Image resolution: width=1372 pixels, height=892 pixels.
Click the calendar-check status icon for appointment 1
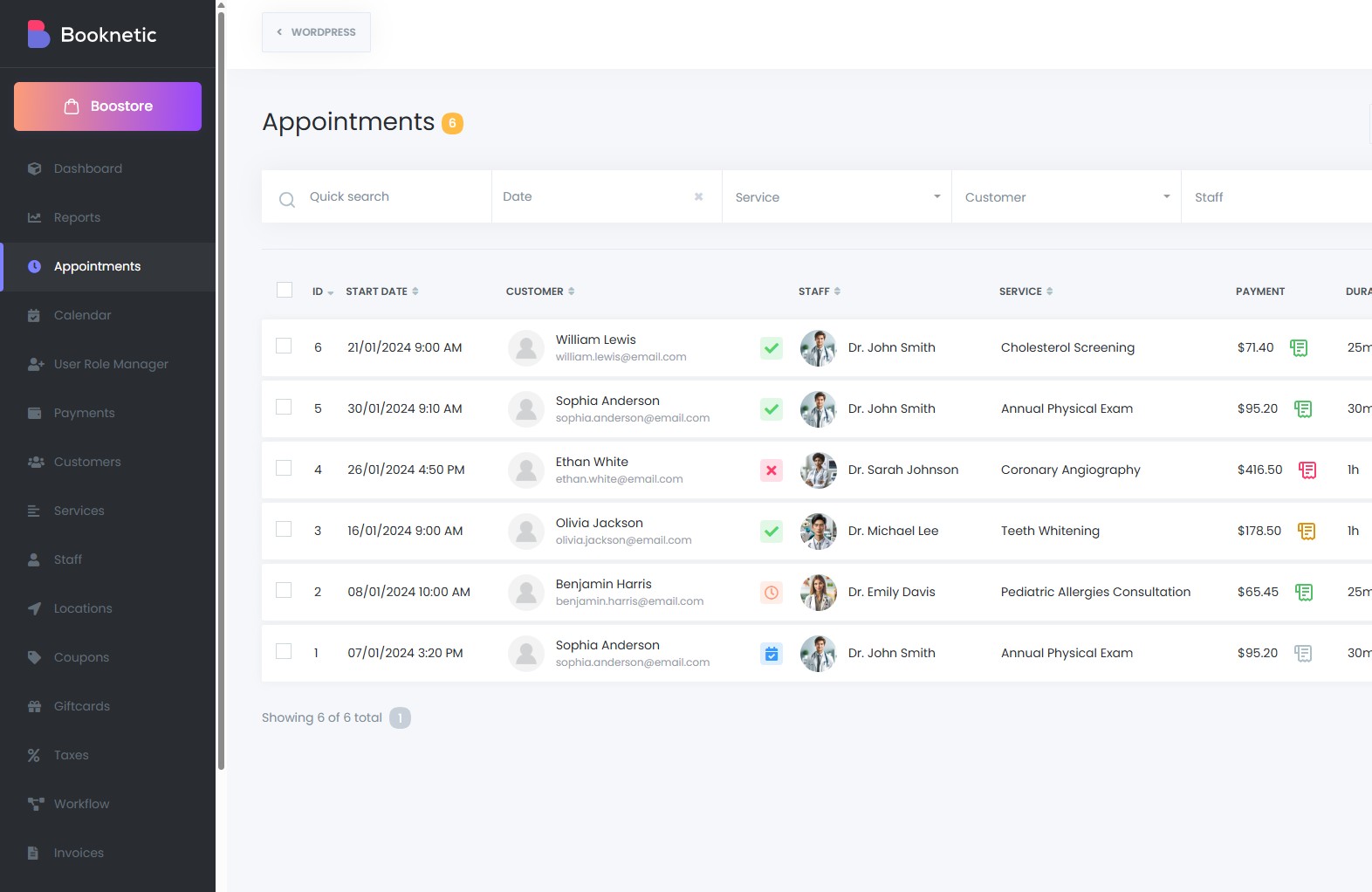772,654
